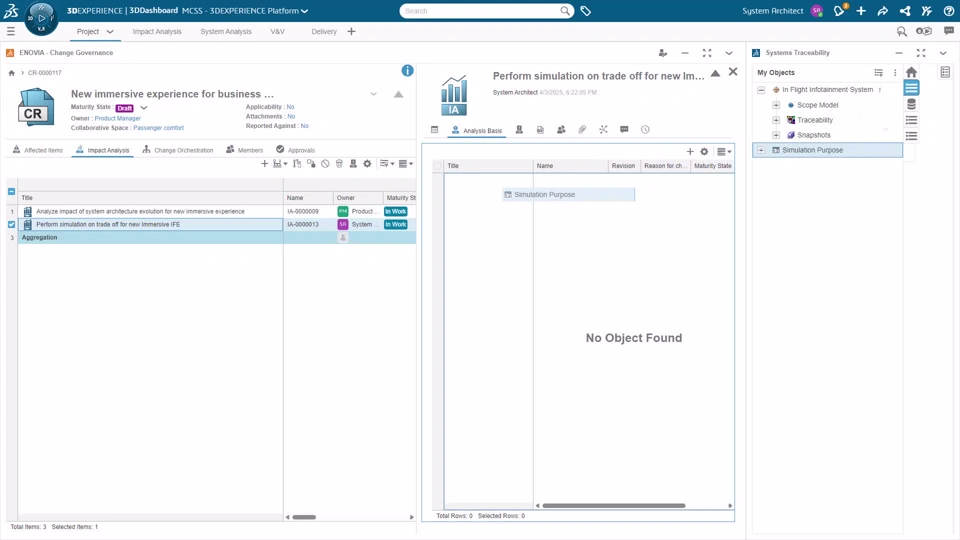Click home icon in Systems Traceability sidebar
Screen dimensions: 960x540
tap(911, 72)
